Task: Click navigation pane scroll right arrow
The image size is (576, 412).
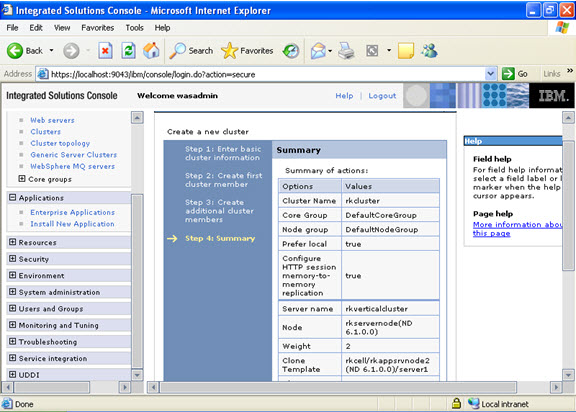Action: point(125,387)
